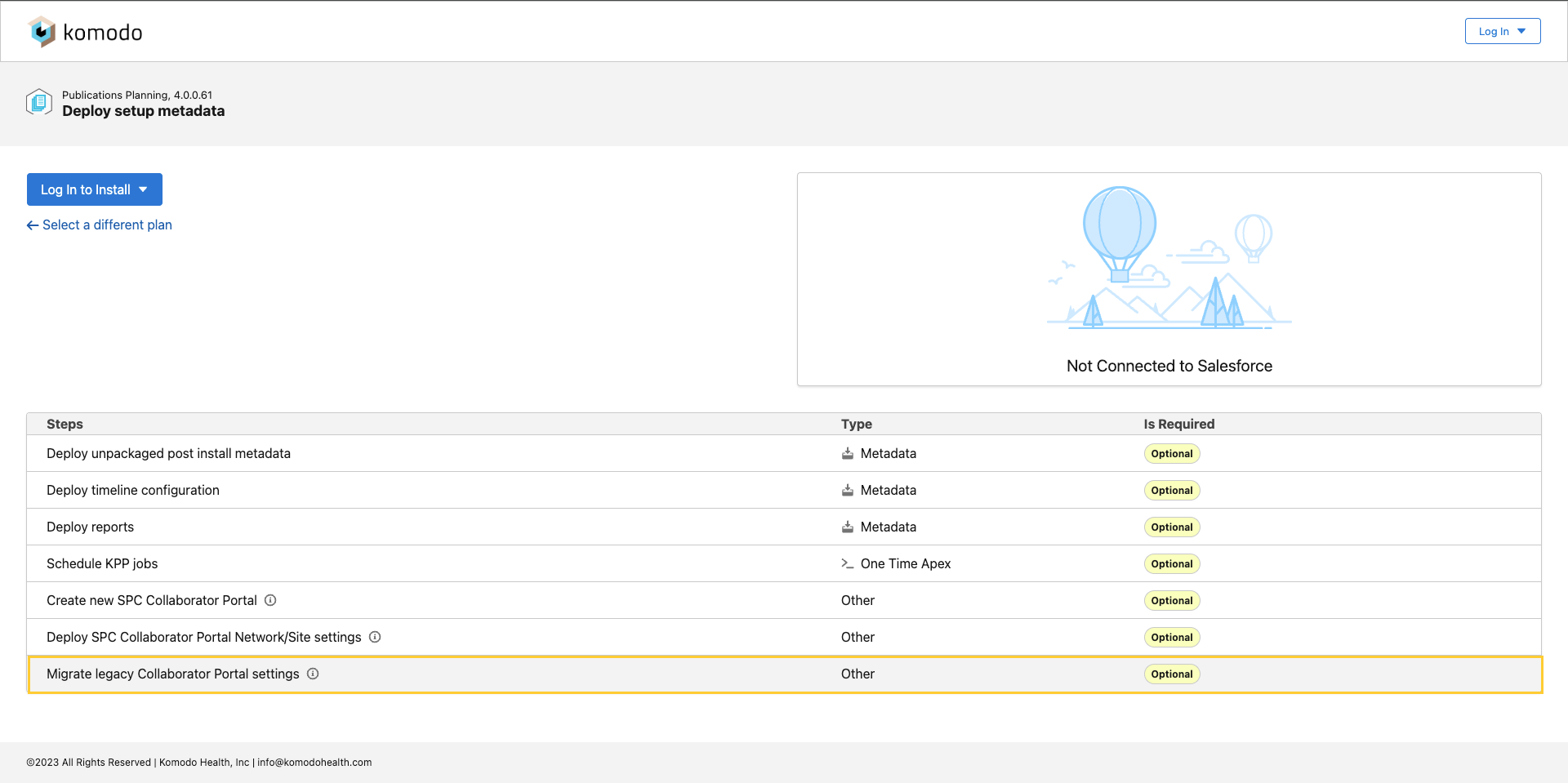This screenshot has height=783, width=1568.
Task: Click Metadata icon in Deploy timeline configuration row
Action: (x=848, y=490)
